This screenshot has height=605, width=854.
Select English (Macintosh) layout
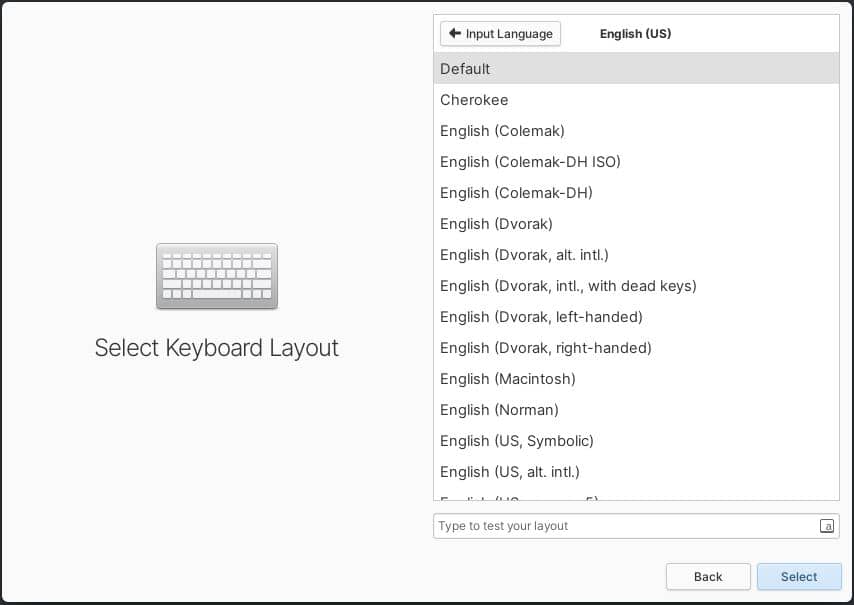pos(636,379)
